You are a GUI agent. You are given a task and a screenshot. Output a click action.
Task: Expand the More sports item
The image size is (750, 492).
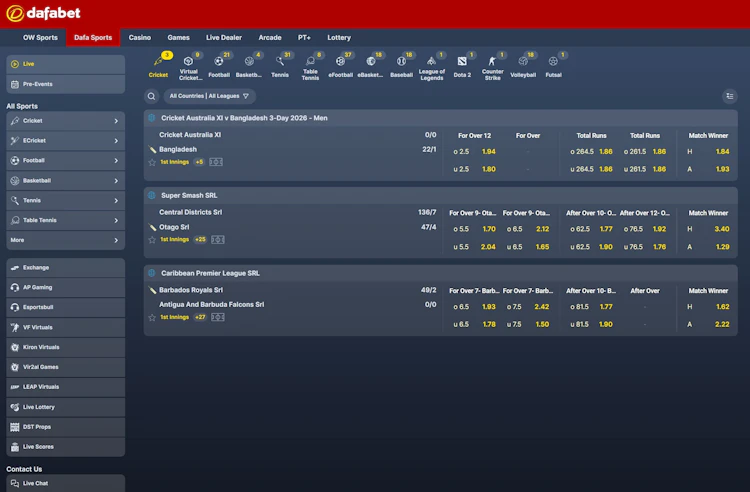coord(66,240)
